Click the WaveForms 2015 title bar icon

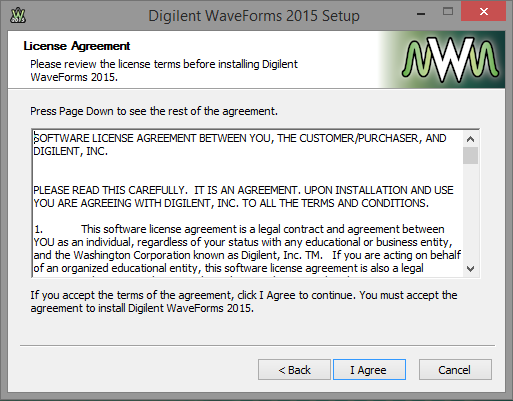18,15
